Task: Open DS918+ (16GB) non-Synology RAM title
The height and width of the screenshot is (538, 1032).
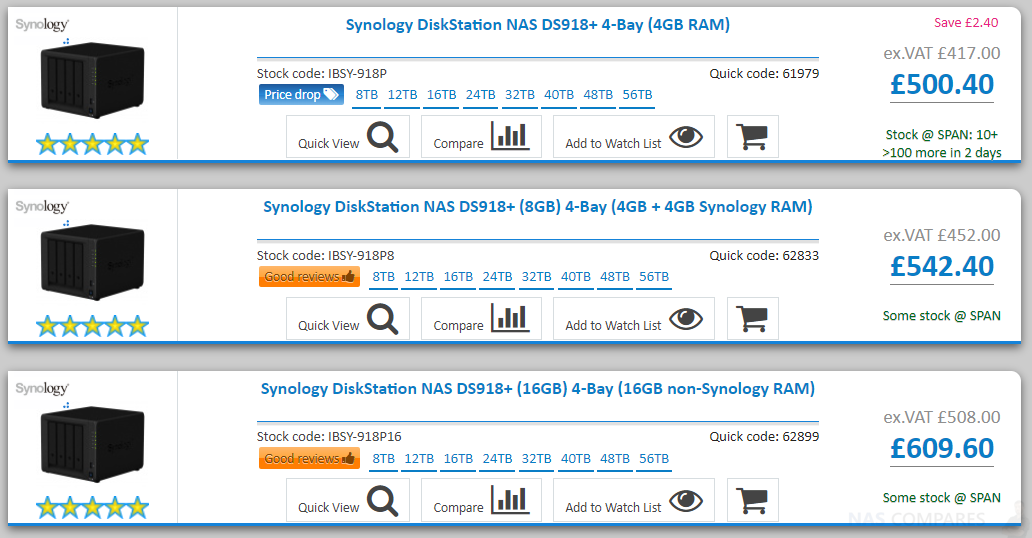Action: click(538, 389)
